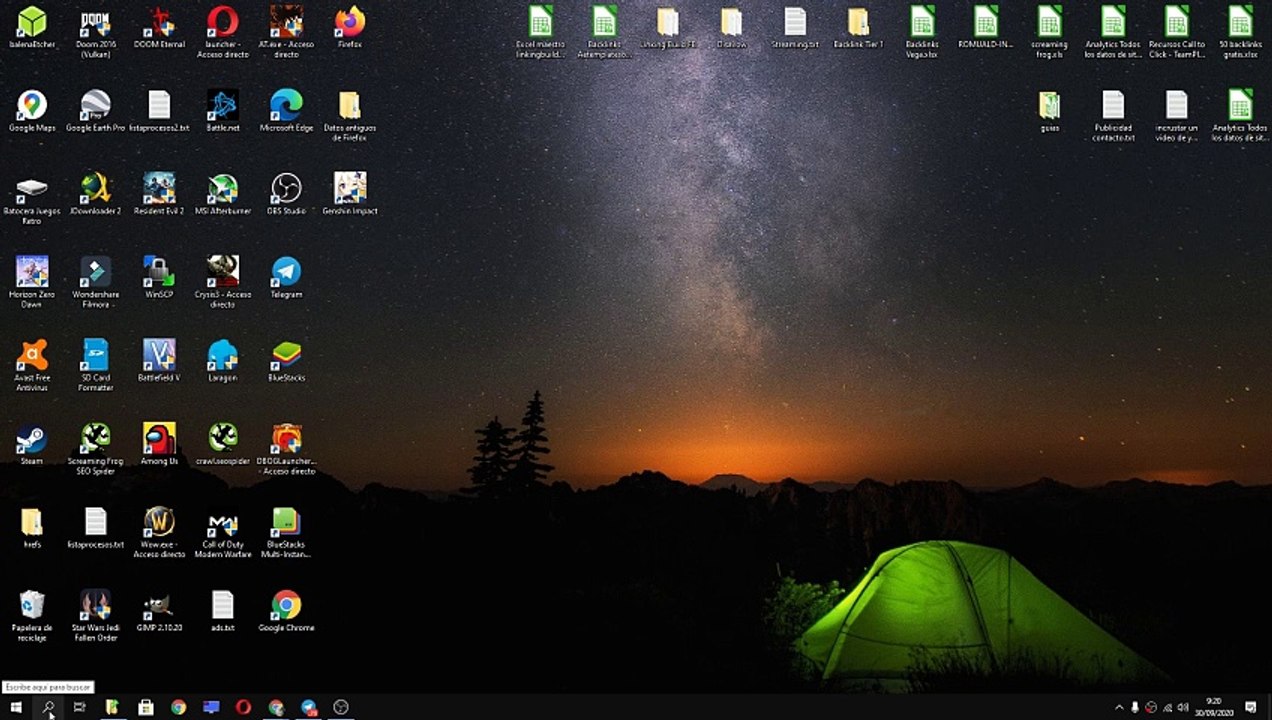Select the Laragon shortcut
The height and width of the screenshot is (720, 1272).
(x=222, y=360)
